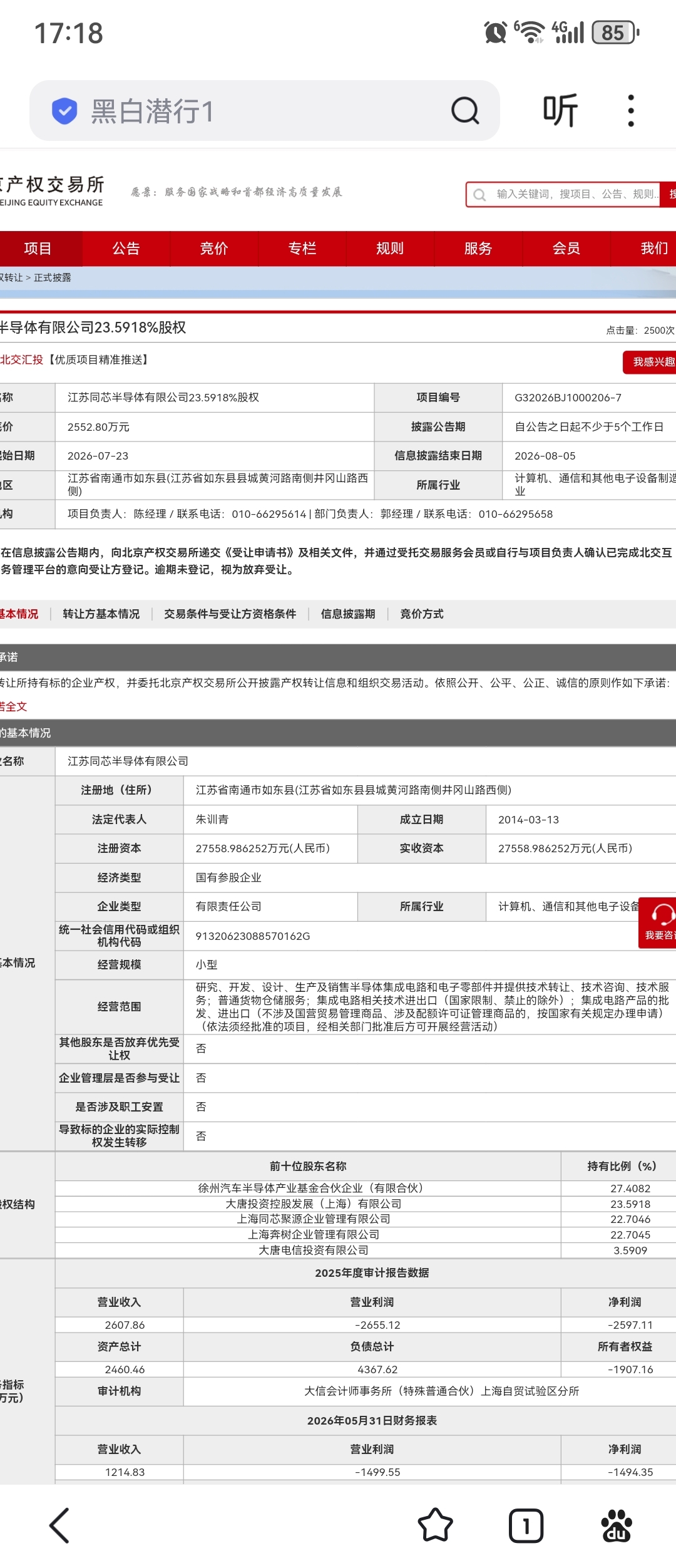Open the 项目 navigation menu
The width and height of the screenshot is (676, 1568).
coord(38,249)
